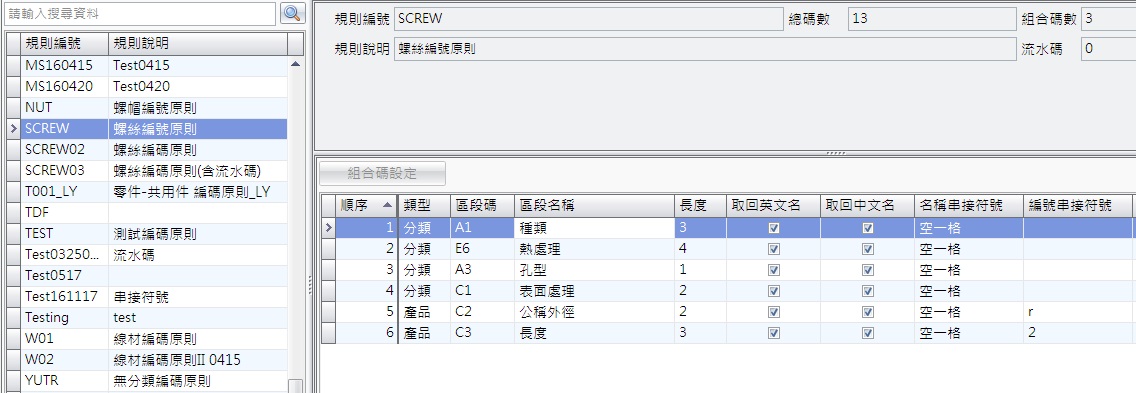The image size is (1136, 393).
Task: Toggle 取回中文名 checkbox for 孔型 row
Action: pos(868,270)
